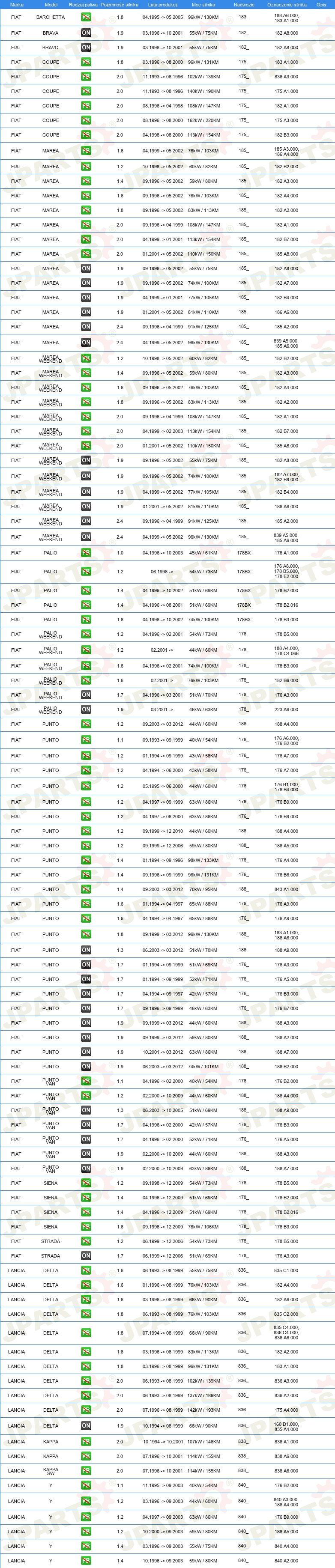Screen dimensions: 335x1568
Task: Click the '175 A4.000' engine code cell
Action: pyautogui.click(x=286, y=1410)
